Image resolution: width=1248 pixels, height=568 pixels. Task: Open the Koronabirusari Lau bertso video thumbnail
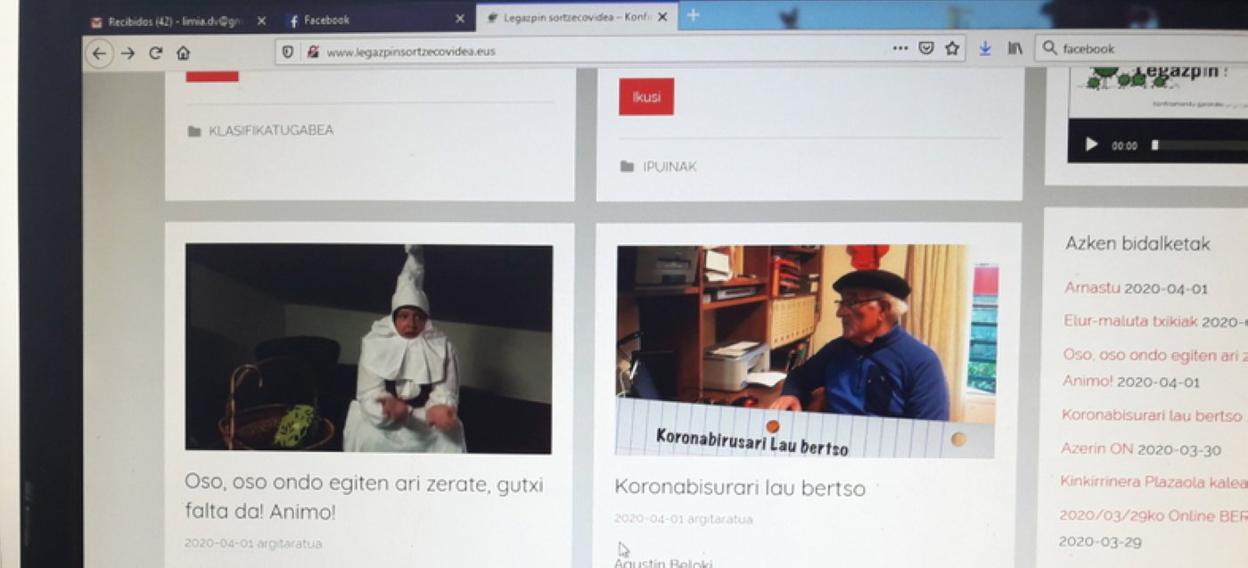(x=805, y=350)
